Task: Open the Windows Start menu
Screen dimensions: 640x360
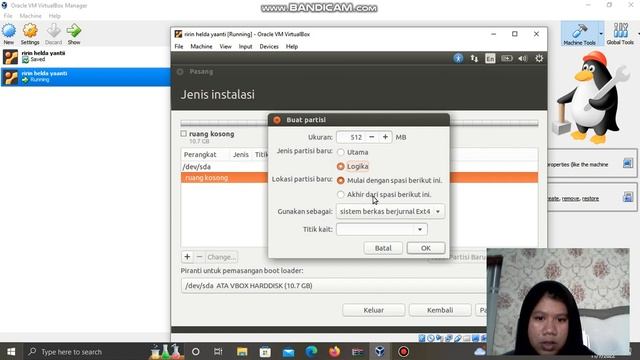Action: click(11, 351)
